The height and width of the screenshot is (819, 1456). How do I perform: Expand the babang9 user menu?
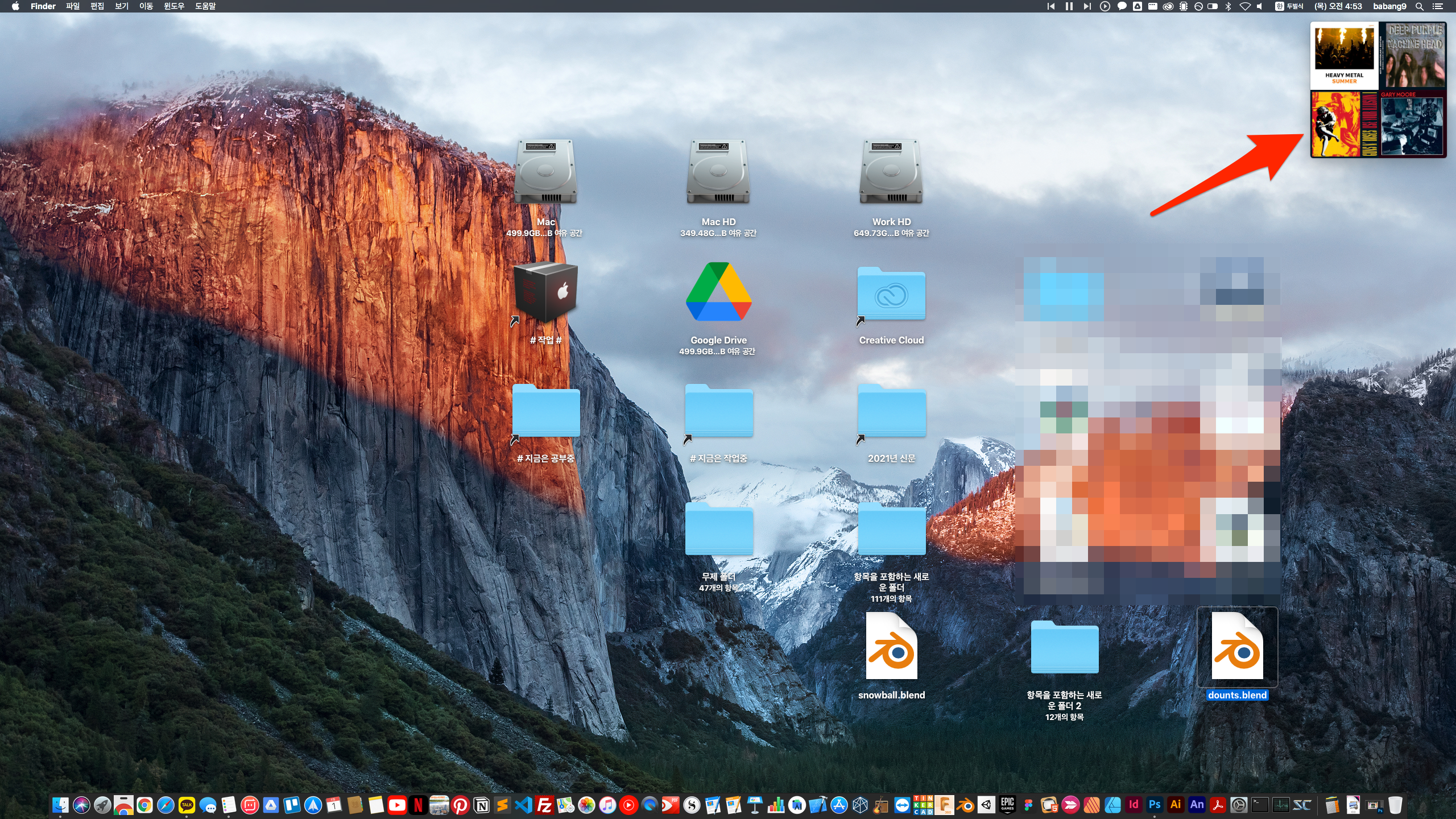point(1389,6)
